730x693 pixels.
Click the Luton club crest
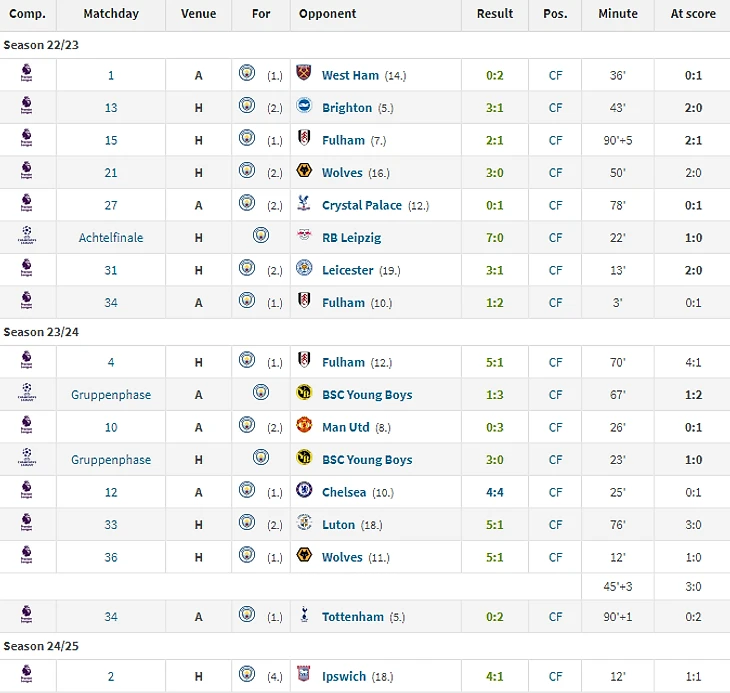tap(304, 523)
